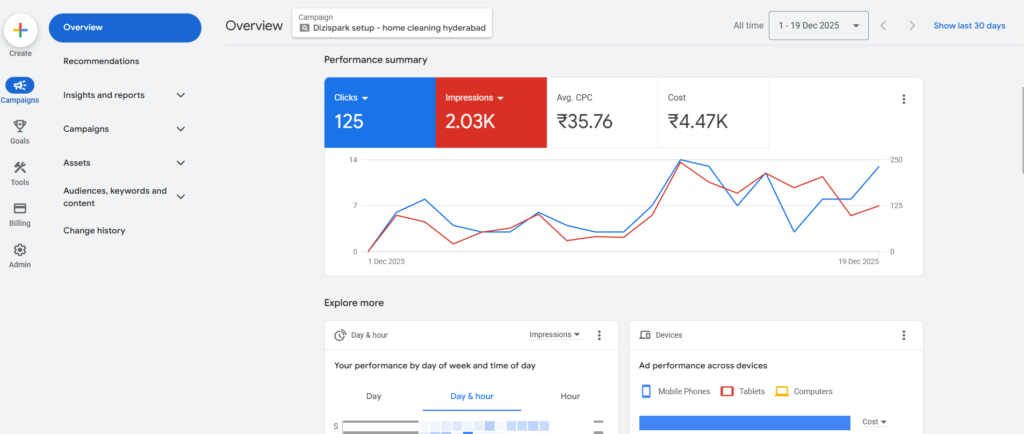Click the blue Mobile Phones cost bar
The width and height of the screenshot is (1024, 434).
coord(744,423)
